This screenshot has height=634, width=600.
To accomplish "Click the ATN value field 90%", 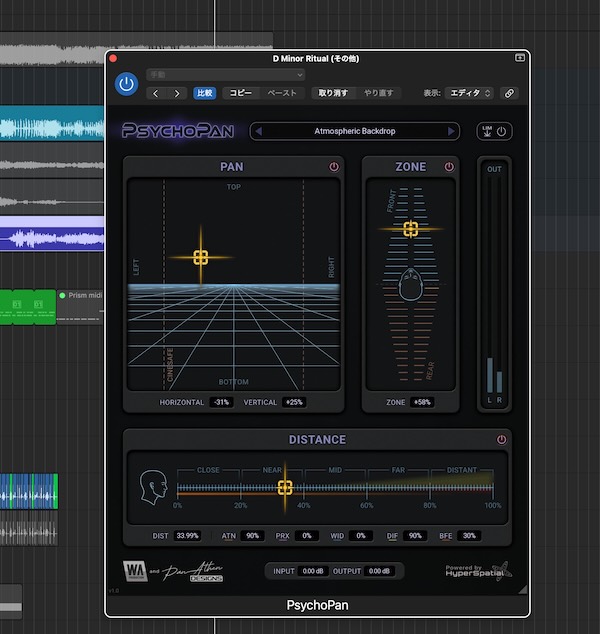I will click(252, 536).
